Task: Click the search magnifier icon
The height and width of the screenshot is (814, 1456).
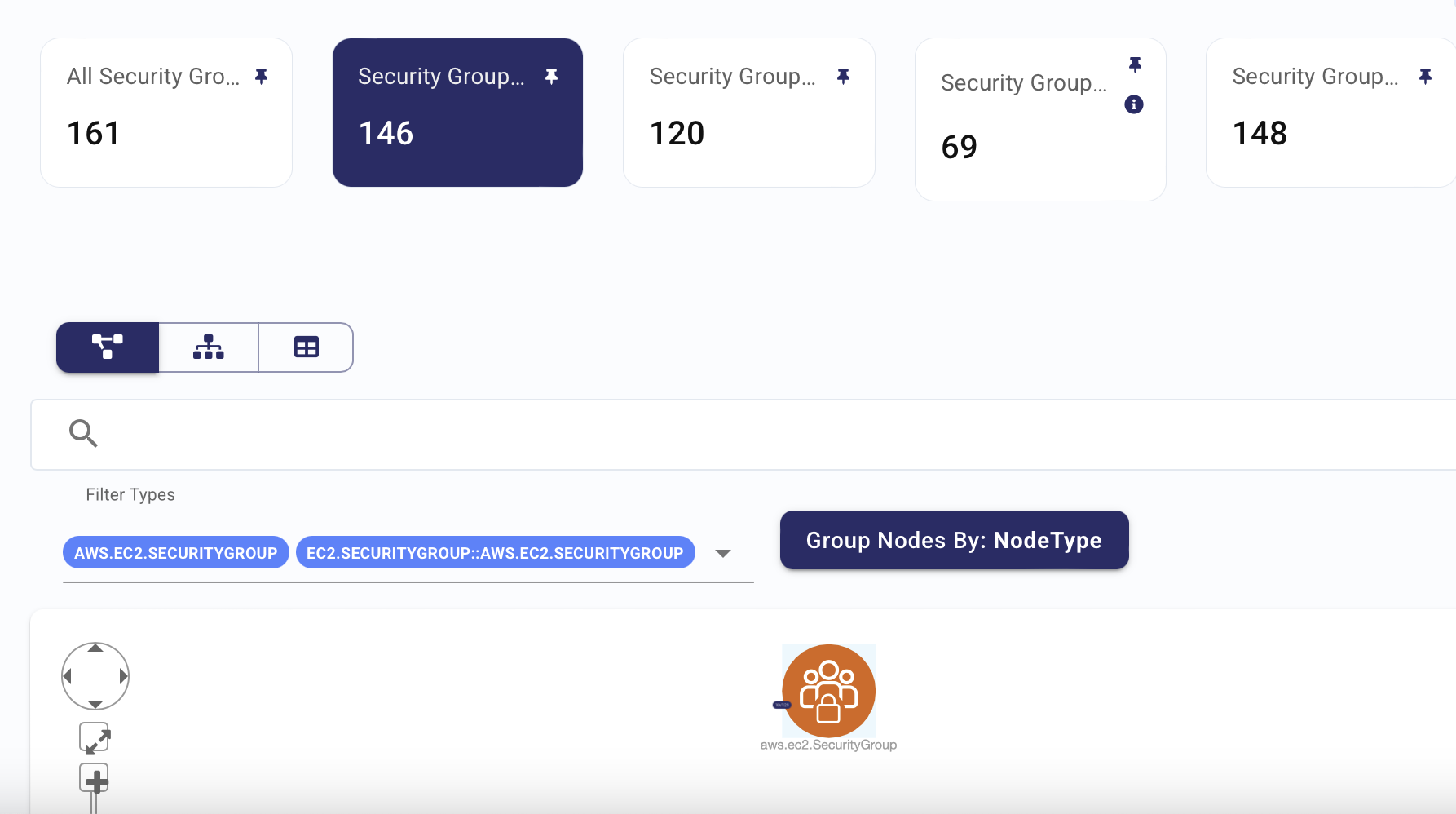Action: tap(83, 433)
